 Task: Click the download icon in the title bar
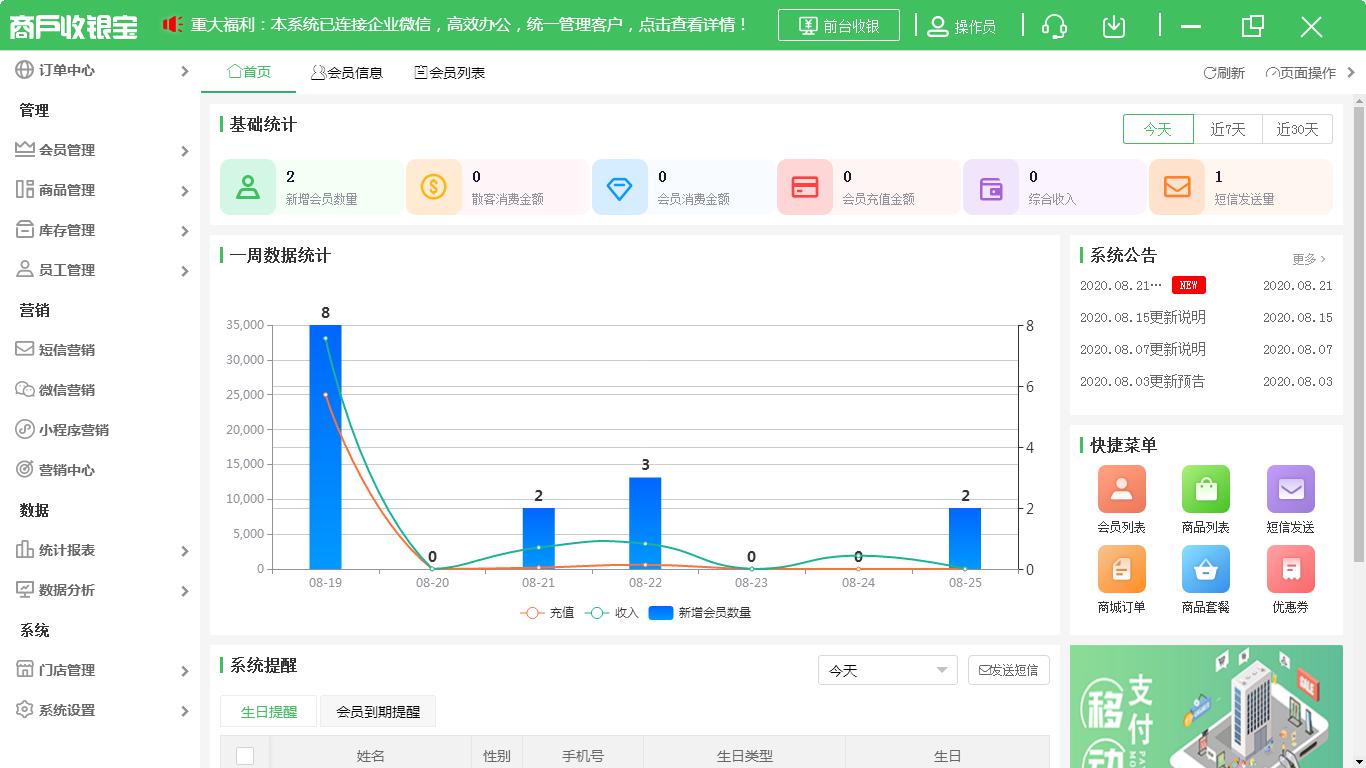click(x=1114, y=26)
